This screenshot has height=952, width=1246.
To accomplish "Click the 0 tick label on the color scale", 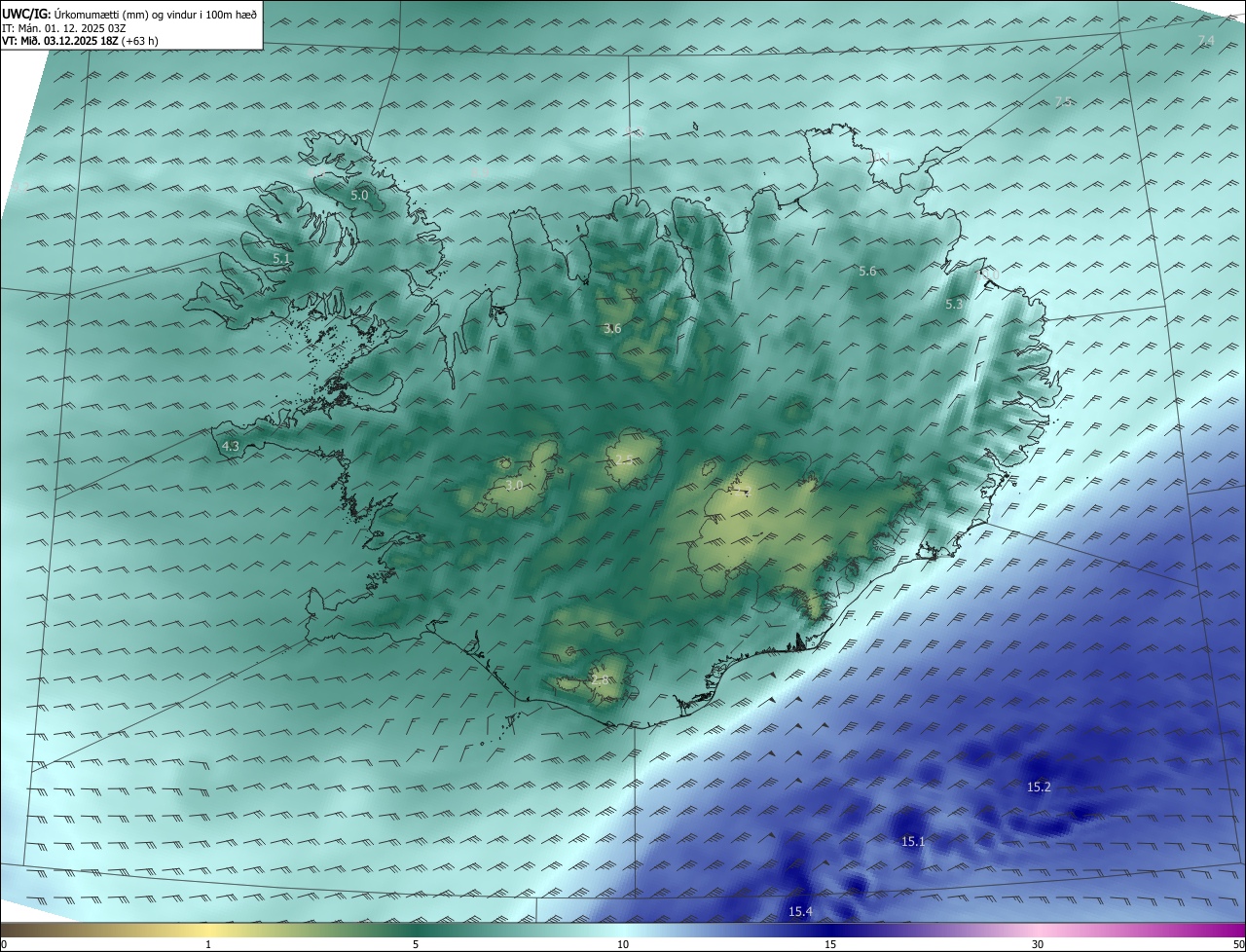I will (3, 945).
